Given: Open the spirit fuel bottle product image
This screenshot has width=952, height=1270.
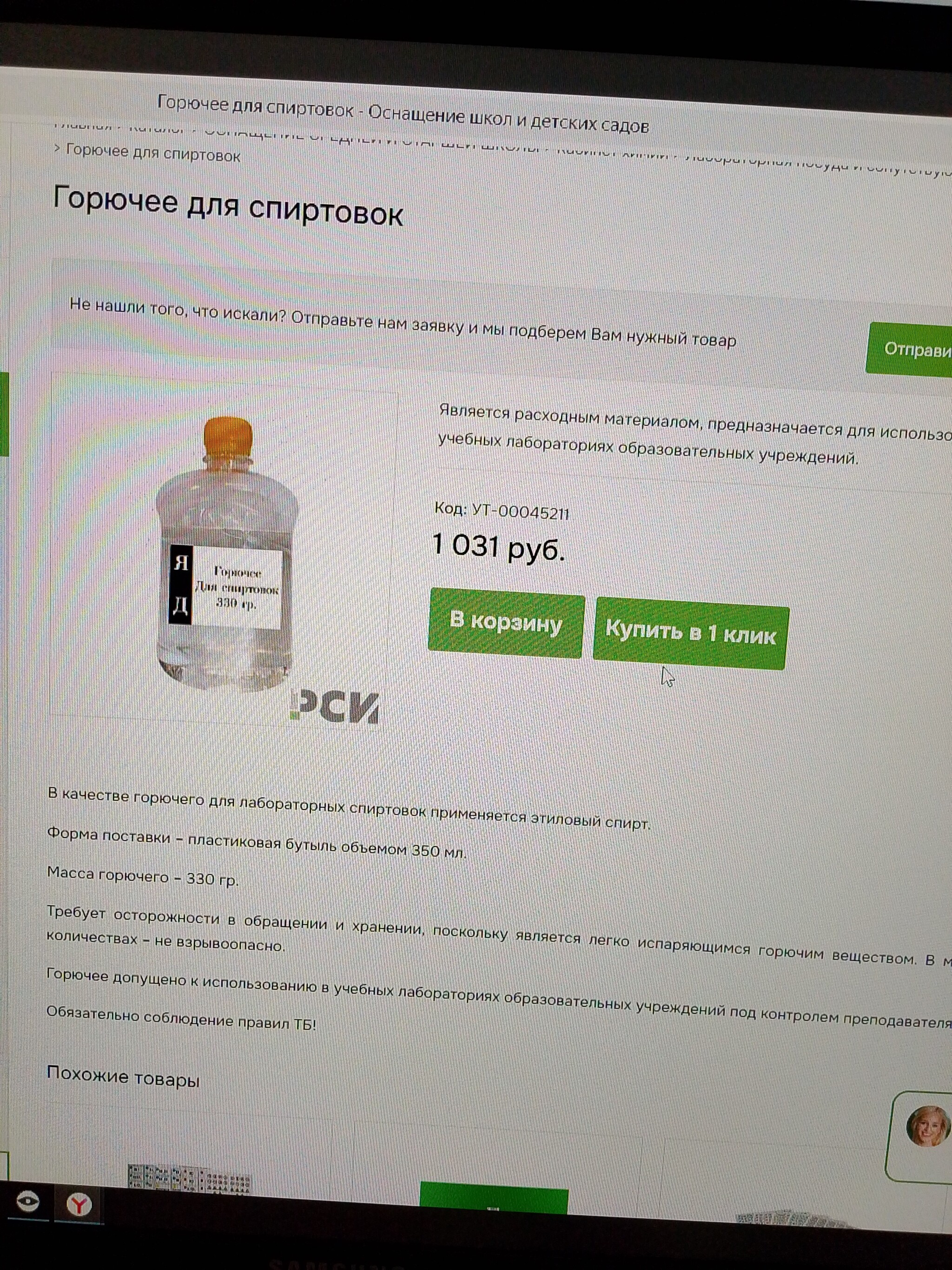Looking at the screenshot, I should pos(227,554).
